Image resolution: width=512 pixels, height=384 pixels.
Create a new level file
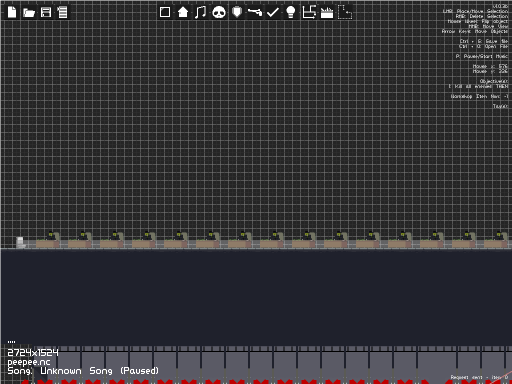click(12, 12)
